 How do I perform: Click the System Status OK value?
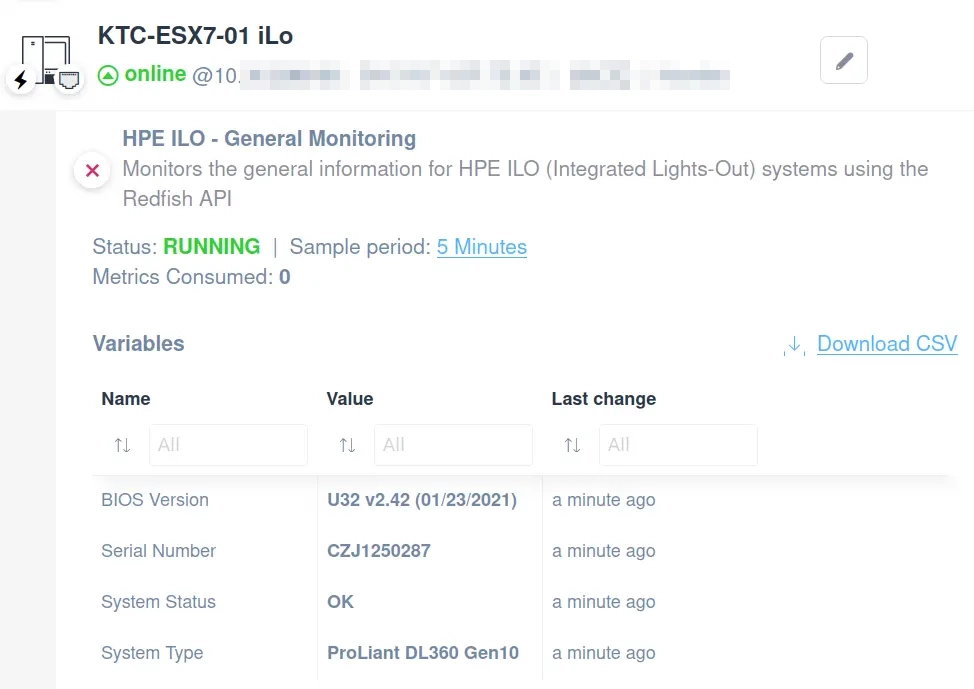click(340, 602)
